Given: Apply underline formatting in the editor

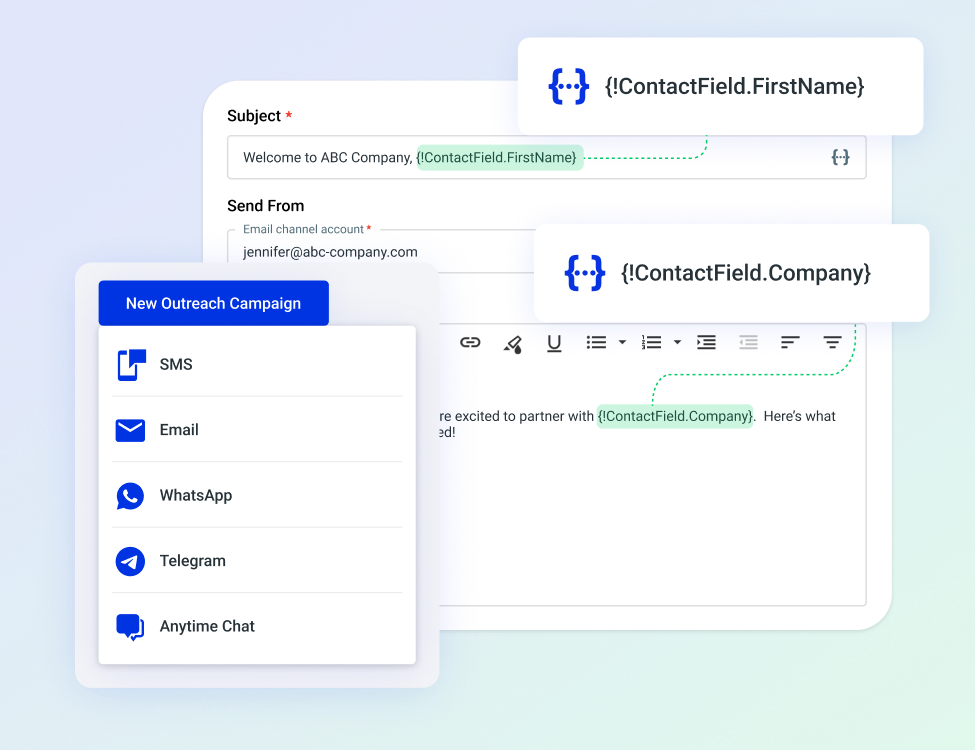Looking at the screenshot, I should point(554,342).
